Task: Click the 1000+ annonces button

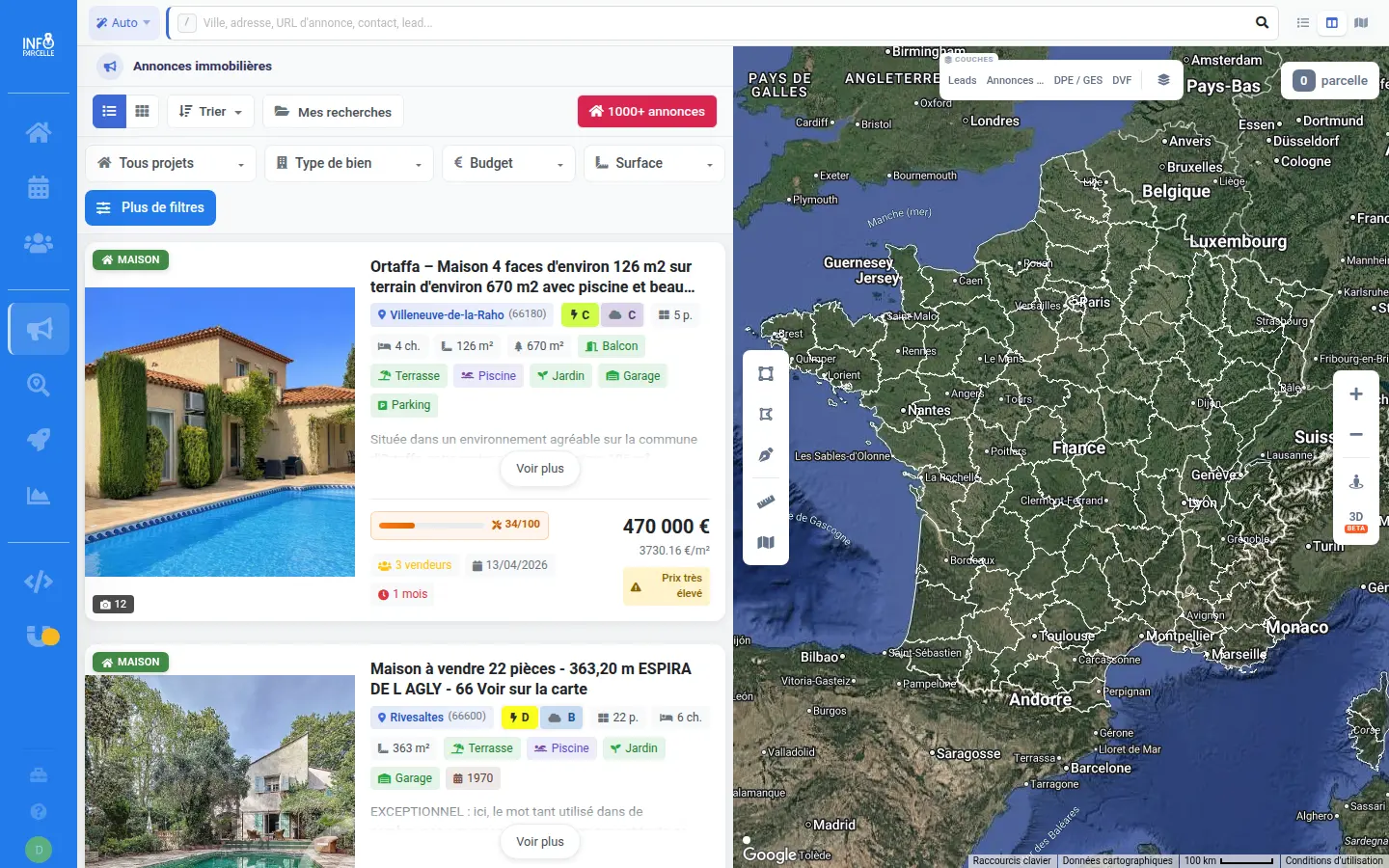Action: point(647,111)
